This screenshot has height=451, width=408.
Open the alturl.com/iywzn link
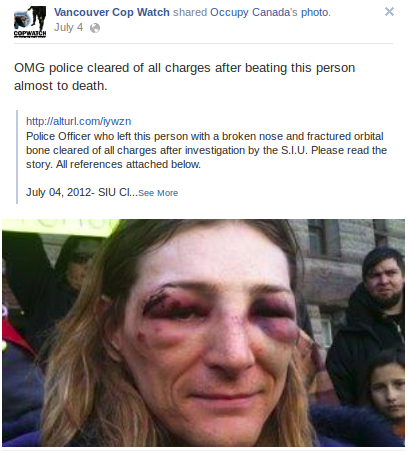79,121
